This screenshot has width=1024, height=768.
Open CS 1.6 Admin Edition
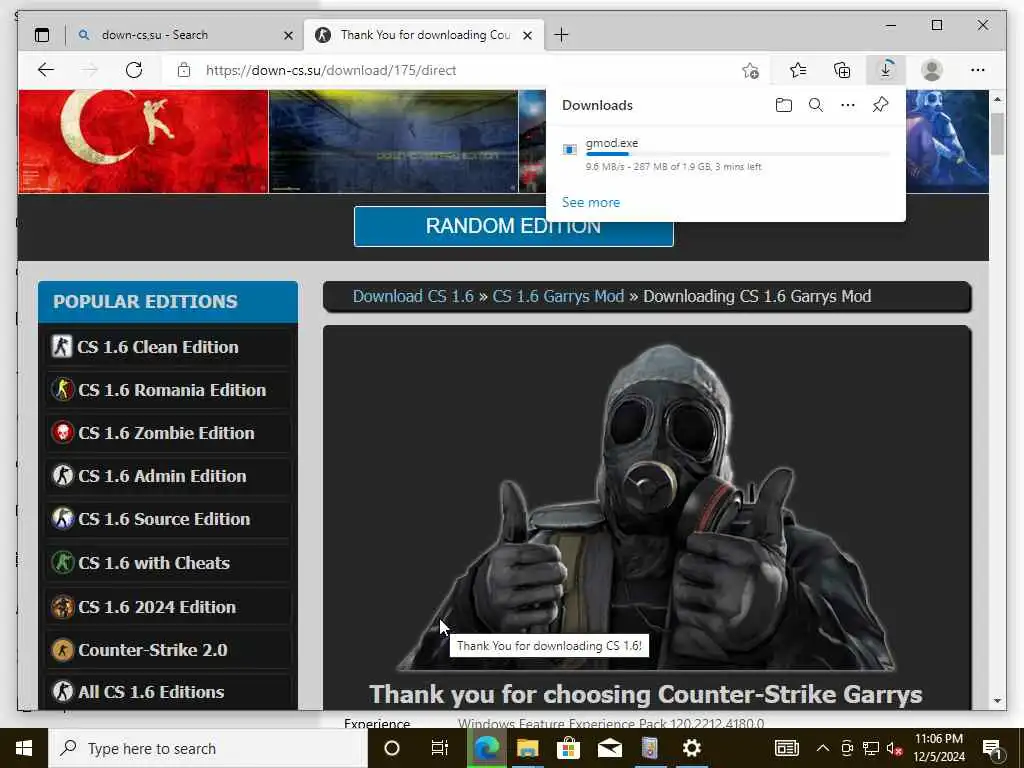(168, 476)
